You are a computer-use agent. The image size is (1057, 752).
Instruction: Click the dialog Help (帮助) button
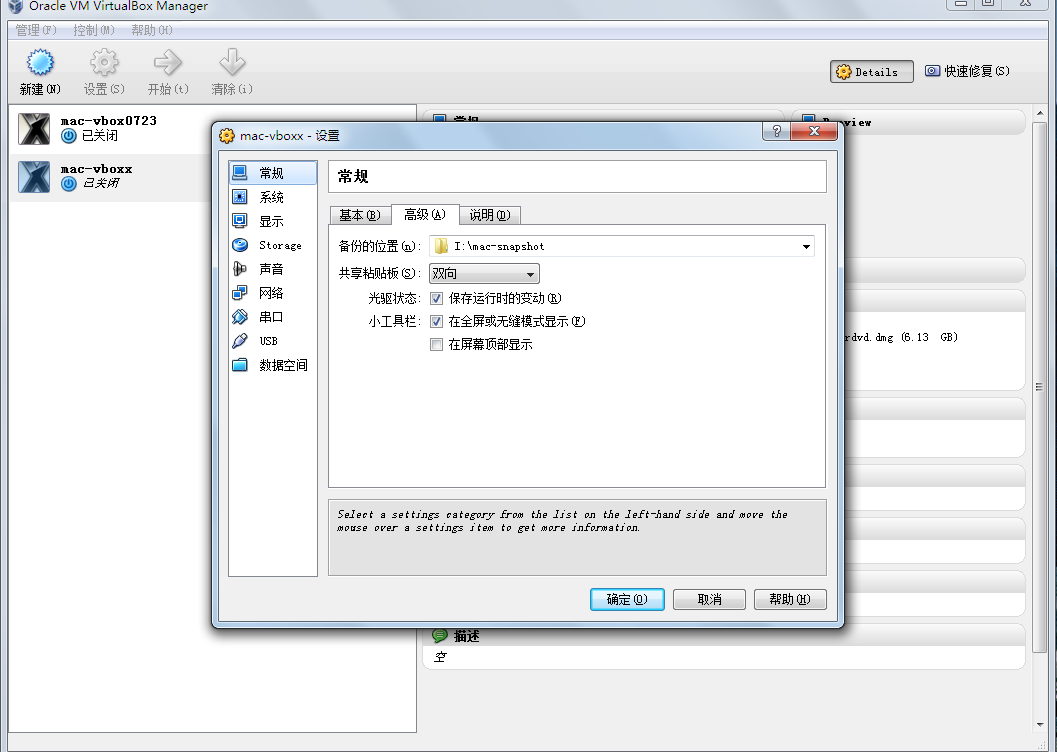coord(789,599)
